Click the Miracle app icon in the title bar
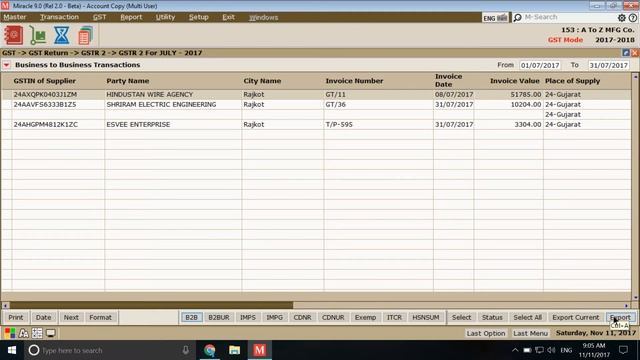The image size is (640, 360). click(5, 6)
